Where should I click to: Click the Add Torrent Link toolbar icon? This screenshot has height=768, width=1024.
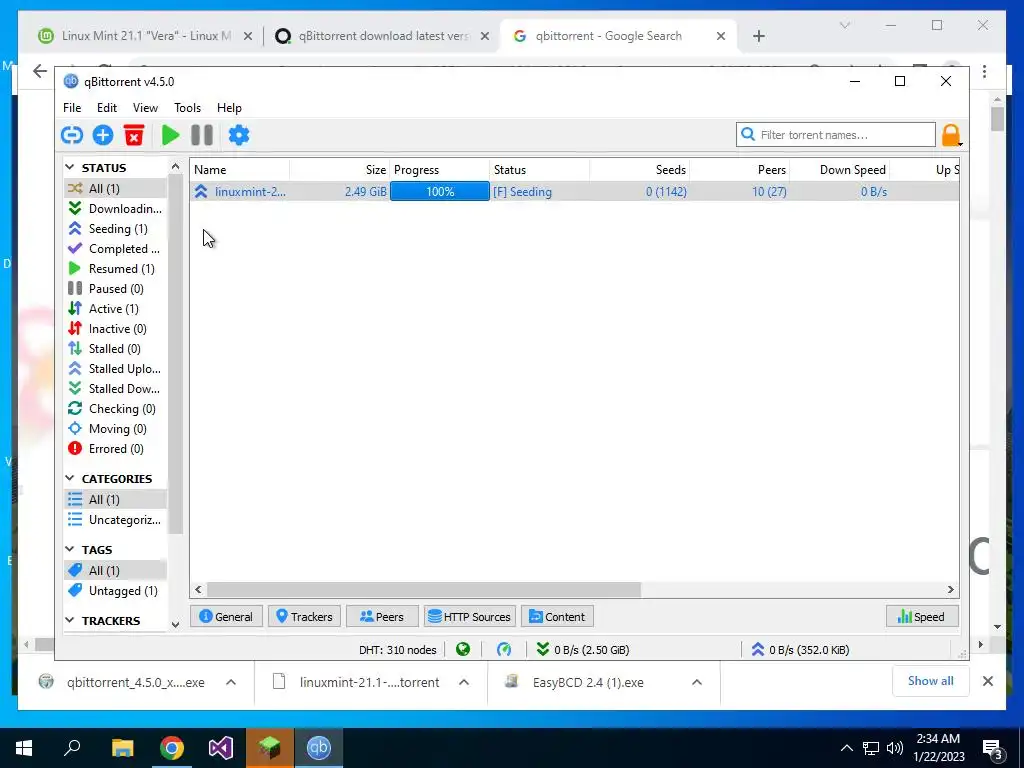[x=72, y=135]
